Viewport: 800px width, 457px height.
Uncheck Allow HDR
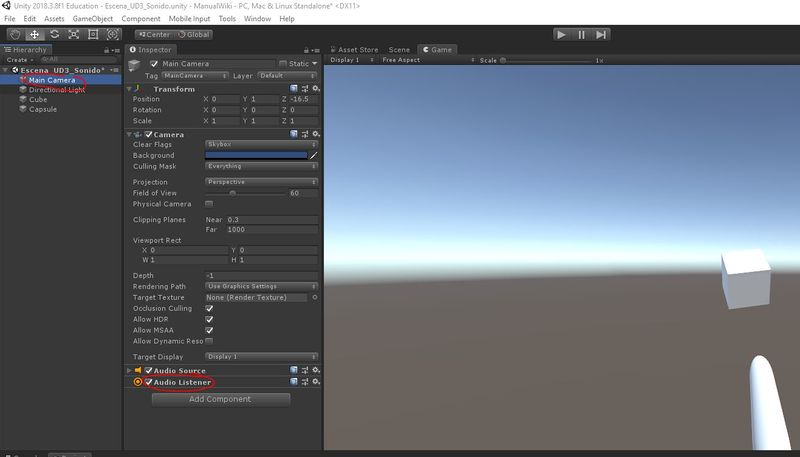click(x=209, y=319)
